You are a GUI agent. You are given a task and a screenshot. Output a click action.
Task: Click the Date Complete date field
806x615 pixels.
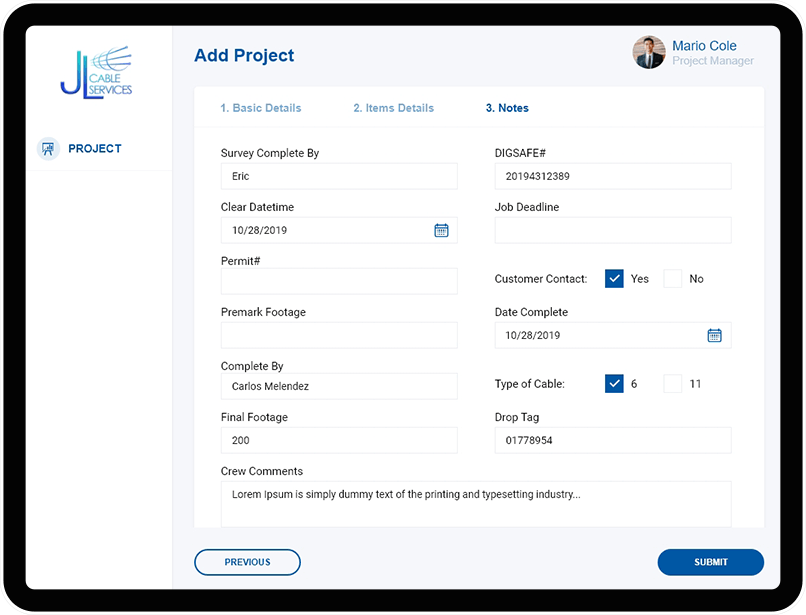pos(613,335)
